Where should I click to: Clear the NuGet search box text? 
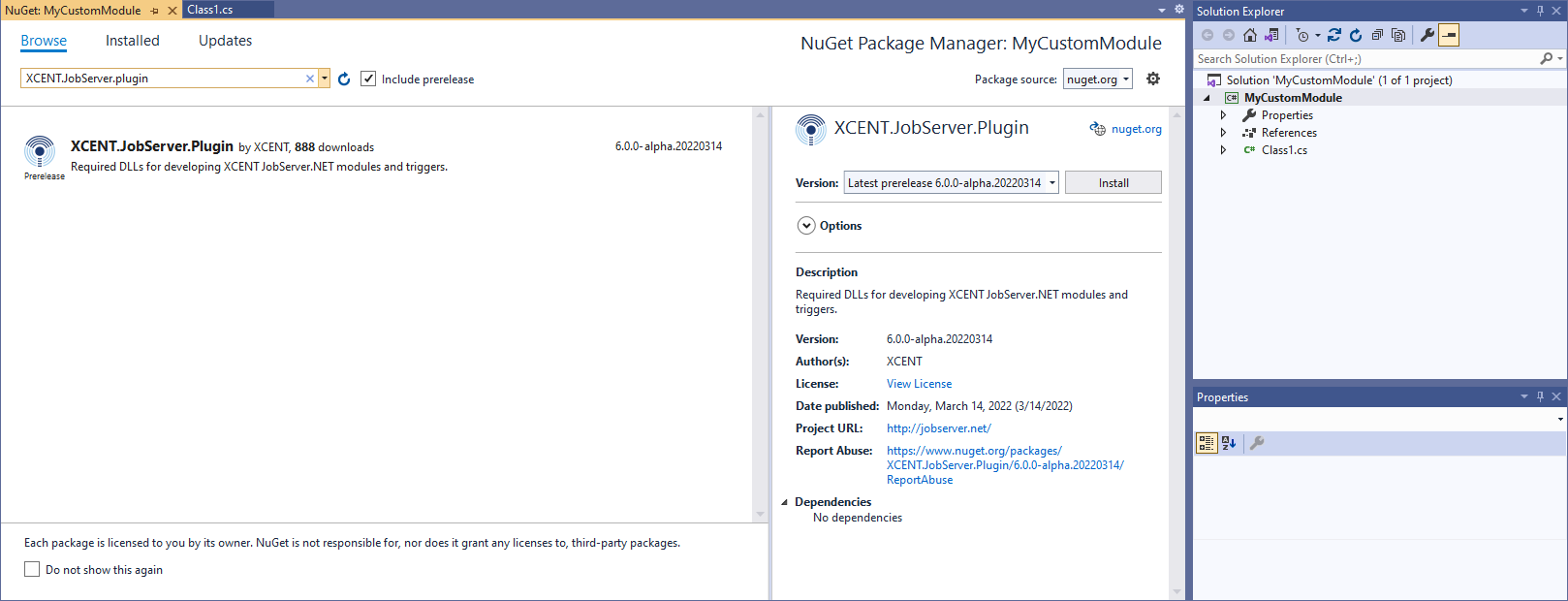tap(310, 79)
